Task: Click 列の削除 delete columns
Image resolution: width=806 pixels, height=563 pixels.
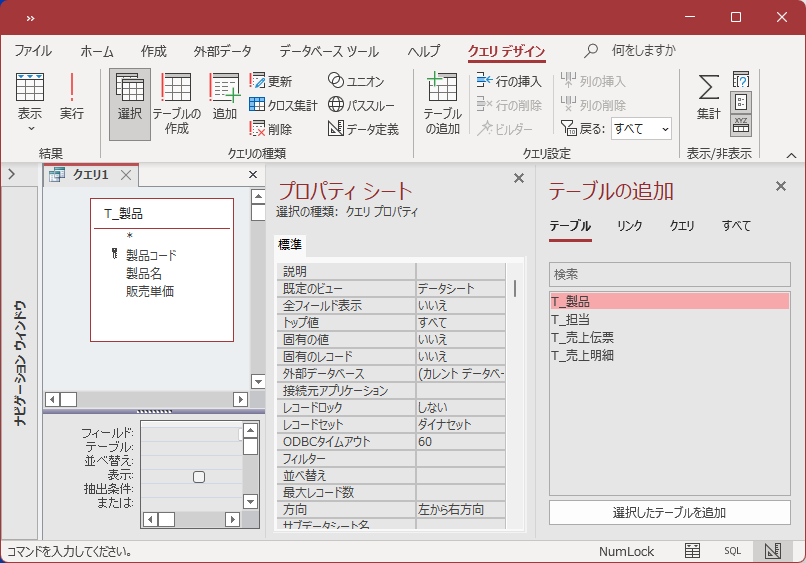Action: click(593, 105)
